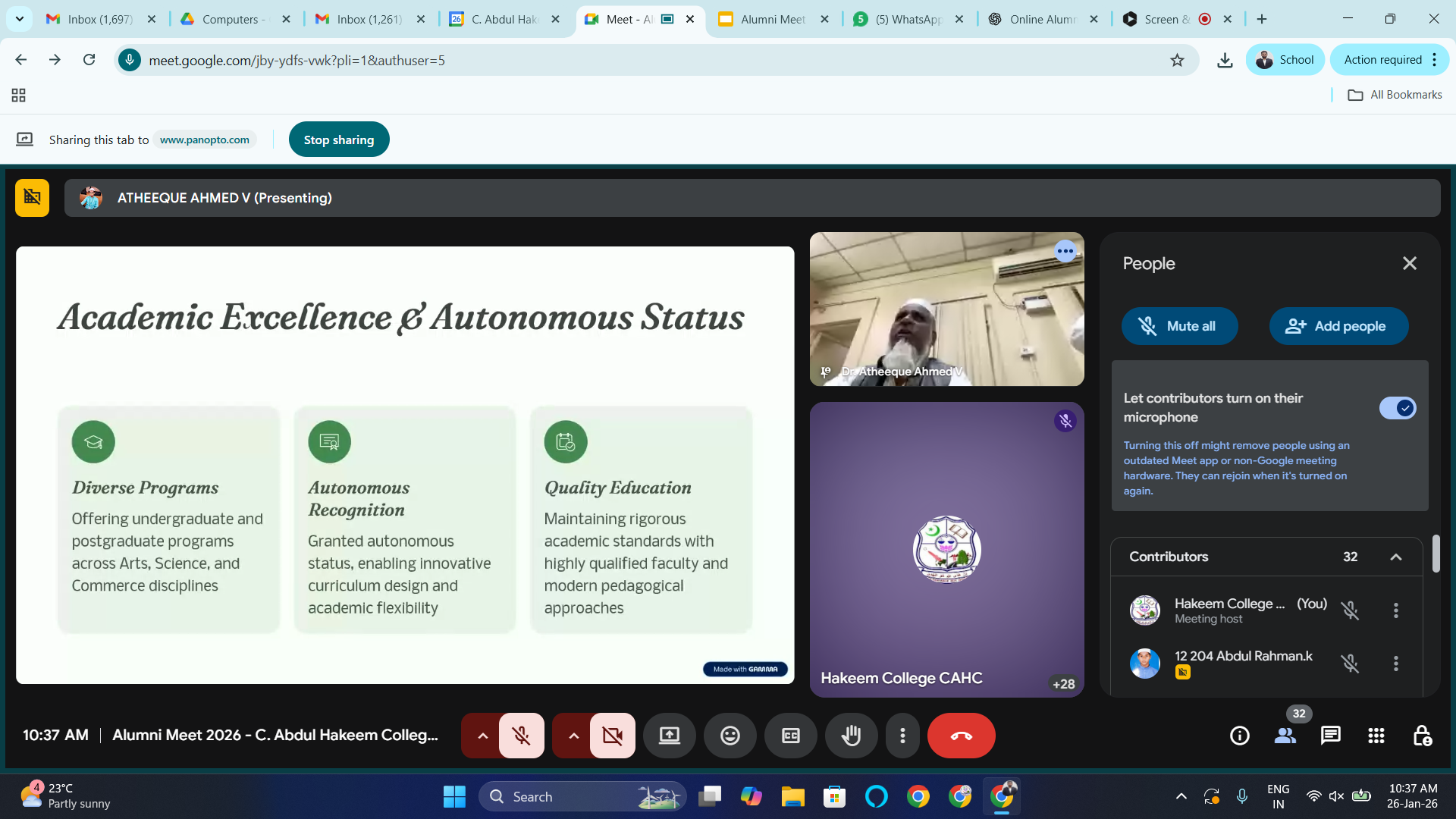Toggle contributors microphone permission switch
Viewport: 1456px width, 819px height.
tap(1397, 408)
